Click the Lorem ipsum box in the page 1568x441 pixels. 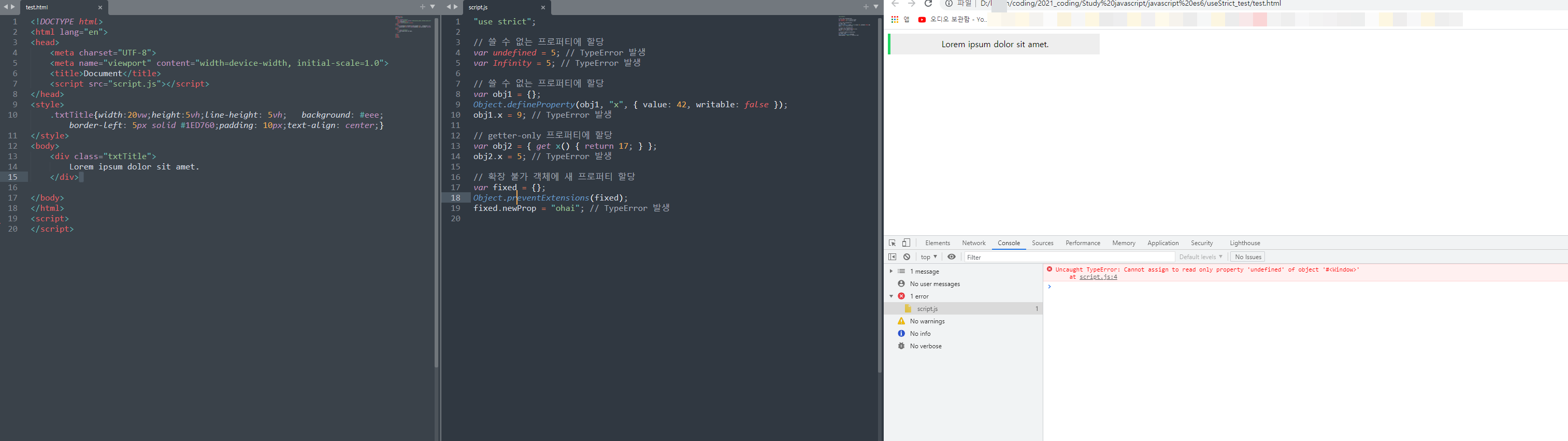coord(994,44)
